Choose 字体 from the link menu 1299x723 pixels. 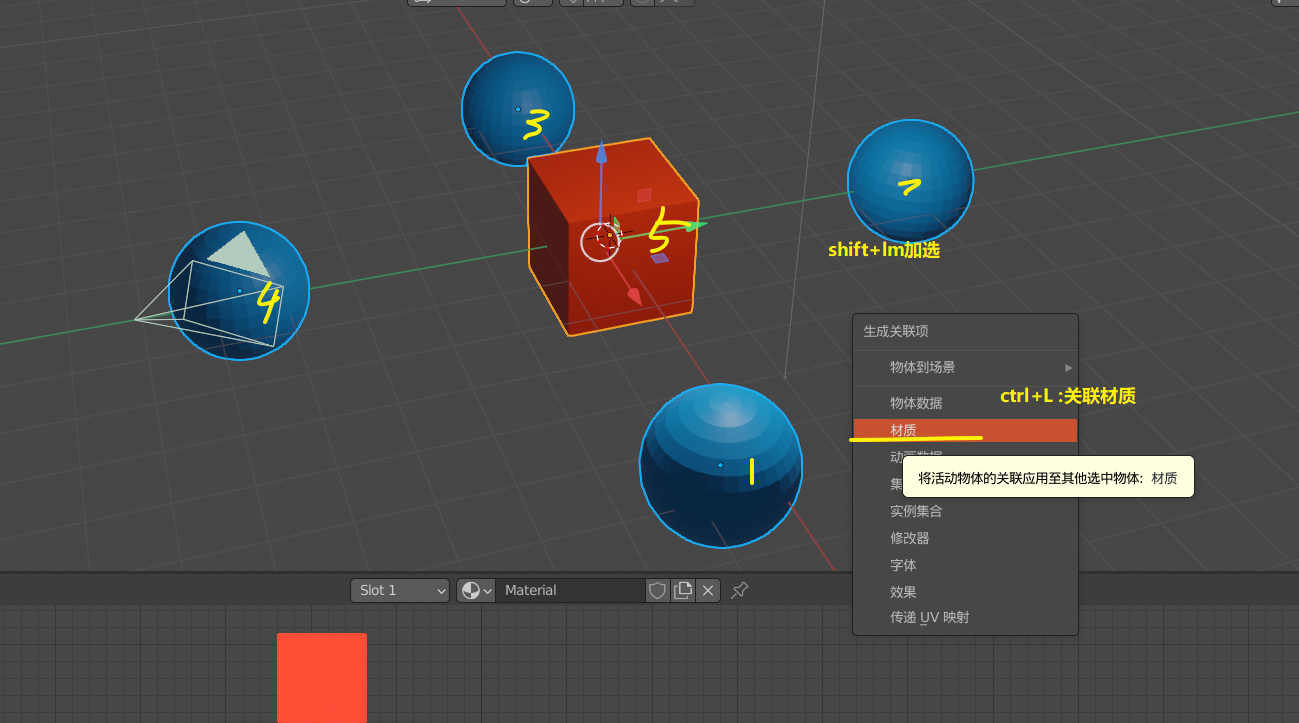[965, 565]
